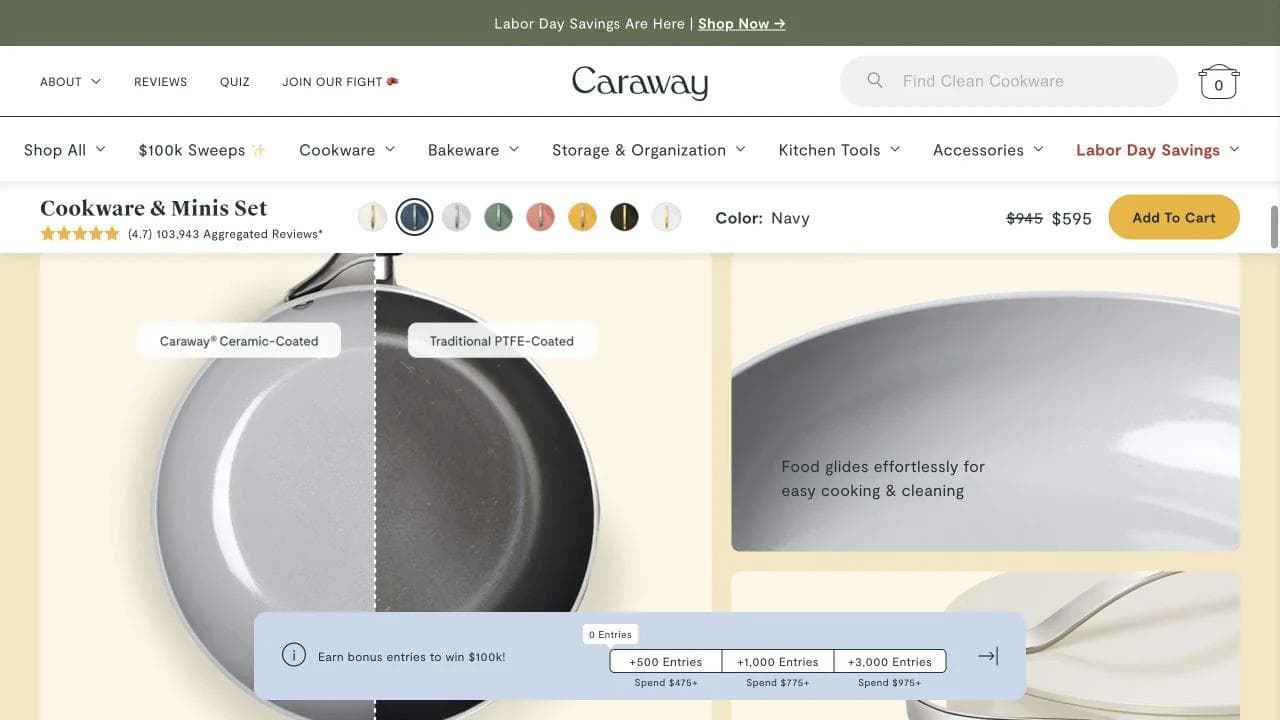Viewport: 1280px width, 720px height.
Task: Select the black color swatch
Action: [624, 217]
